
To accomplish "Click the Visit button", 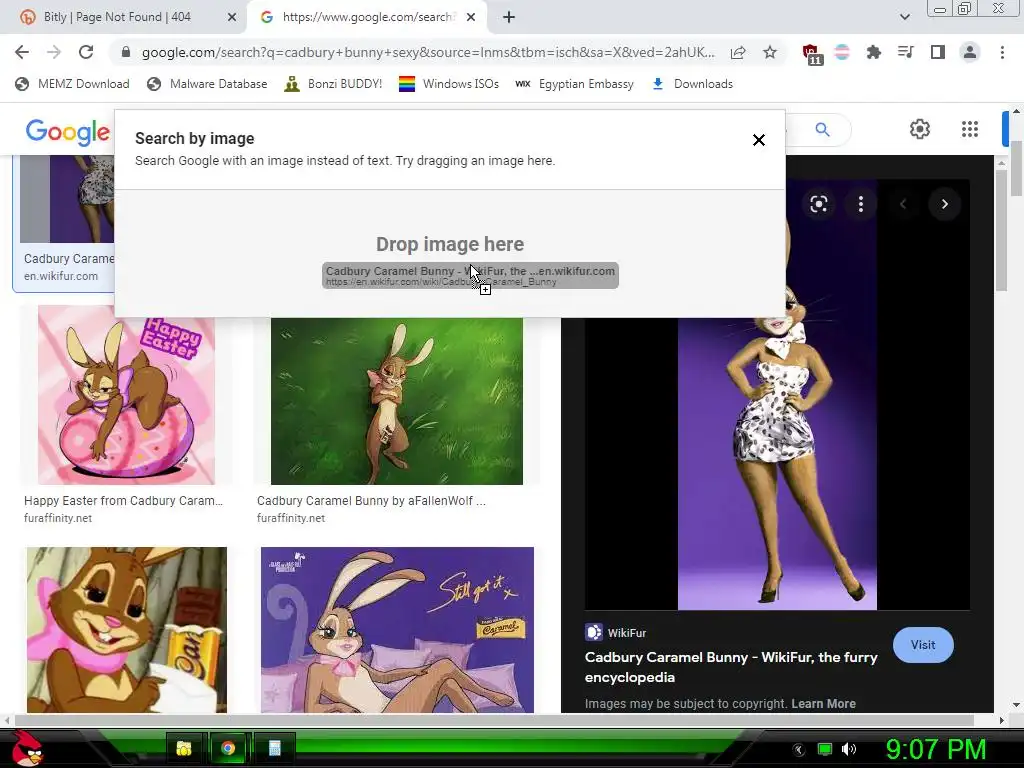I will (923, 645).
